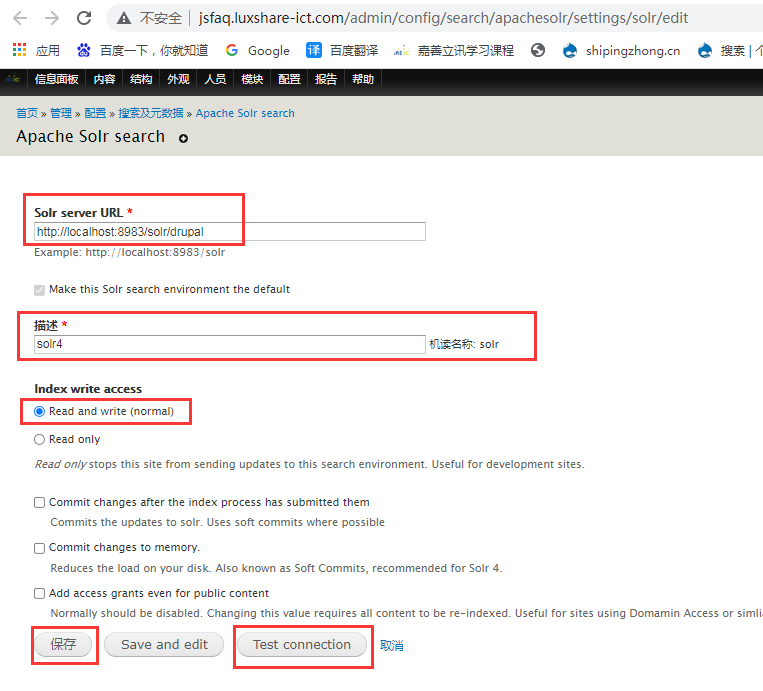Open 人员 admin menu
This screenshot has height=691, width=763.
point(215,79)
